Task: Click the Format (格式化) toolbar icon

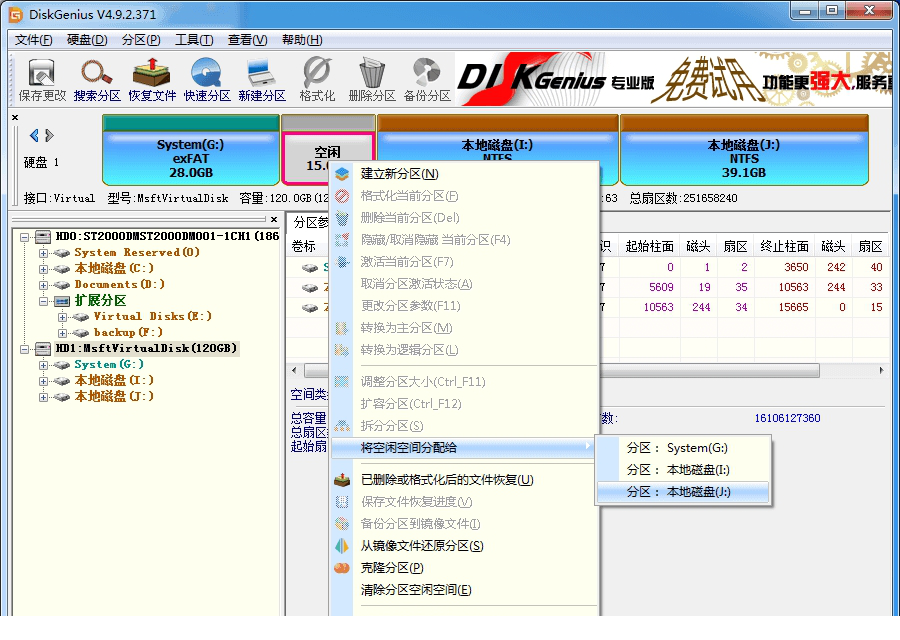Action: (x=317, y=80)
